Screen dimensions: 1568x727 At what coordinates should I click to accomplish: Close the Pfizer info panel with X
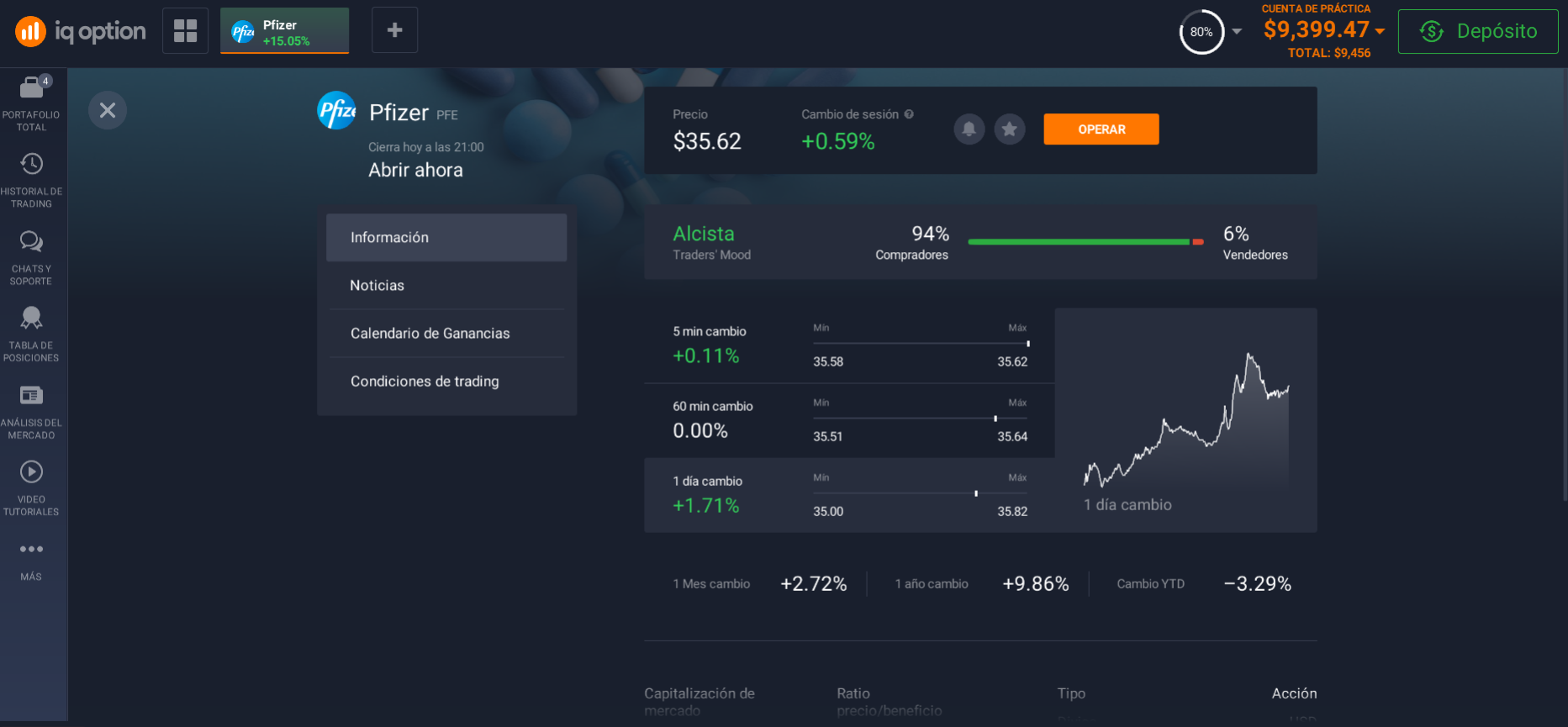point(108,110)
